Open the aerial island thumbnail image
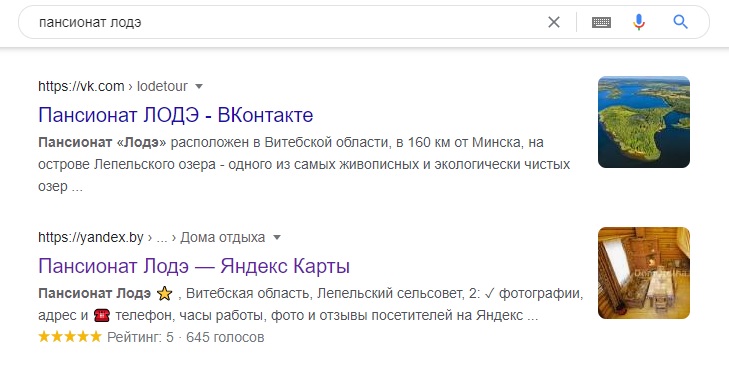 pyautogui.click(x=644, y=122)
